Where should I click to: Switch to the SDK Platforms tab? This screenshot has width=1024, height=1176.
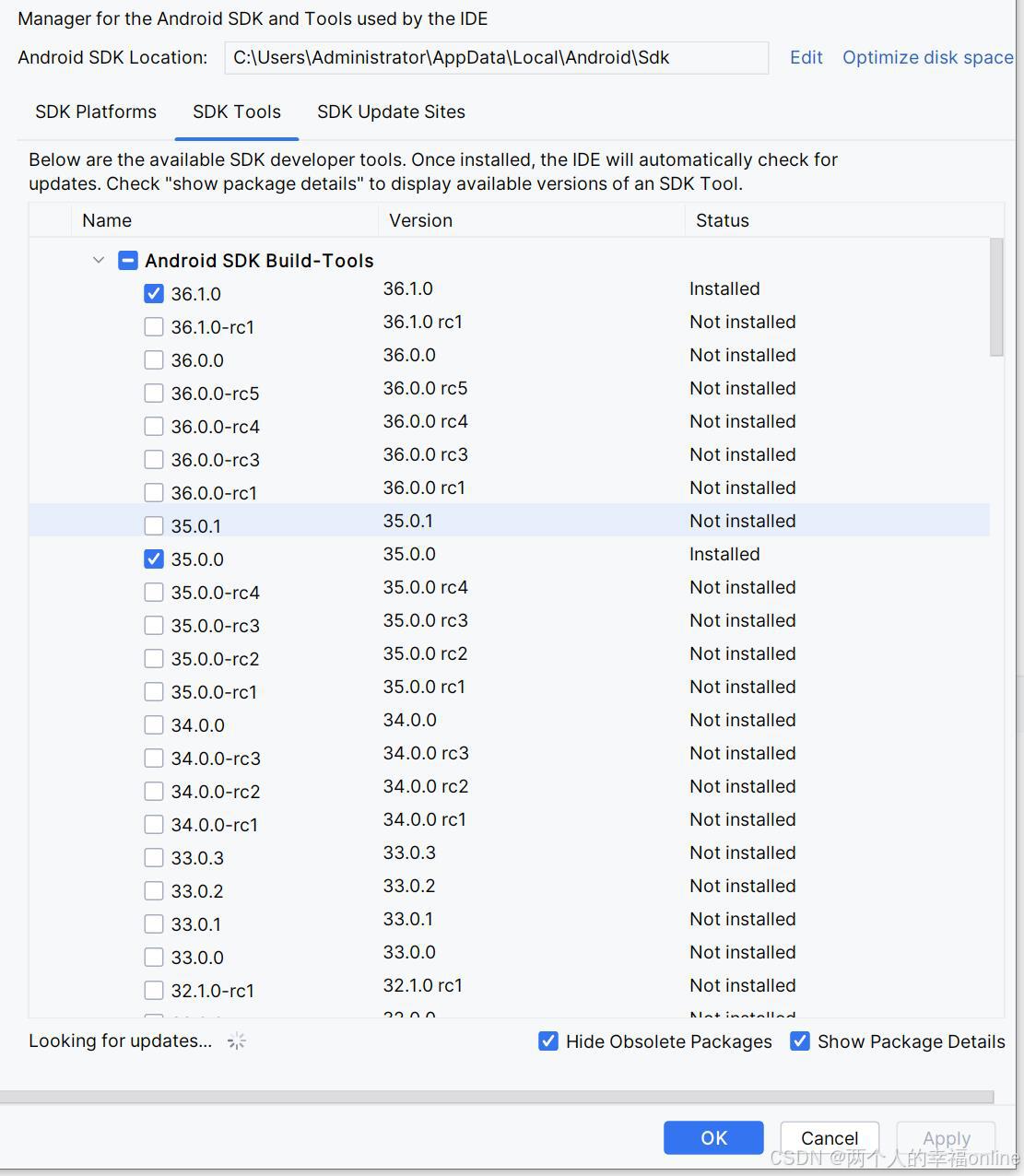tap(96, 112)
